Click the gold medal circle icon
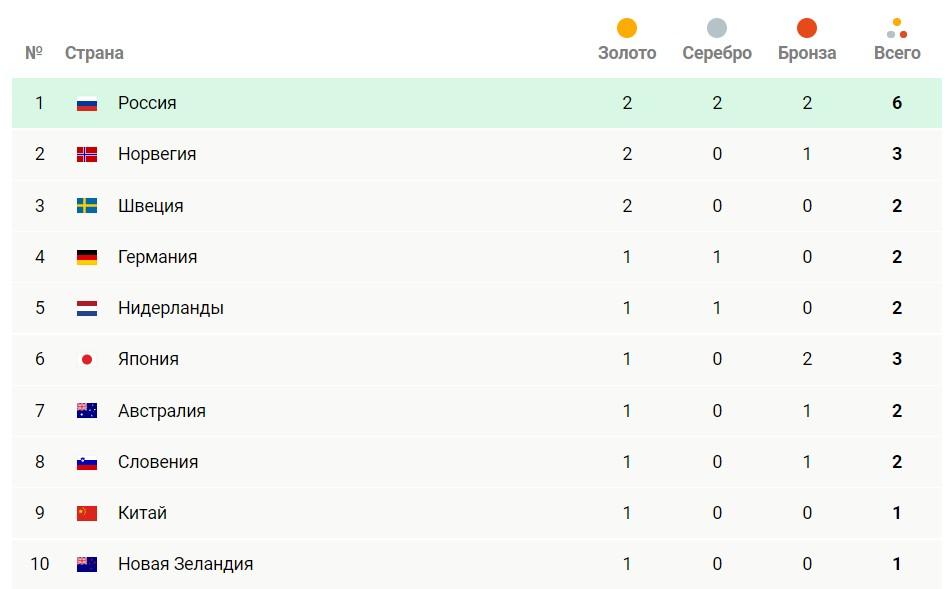945x589 pixels. pyautogui.click(x=627, y=28)
